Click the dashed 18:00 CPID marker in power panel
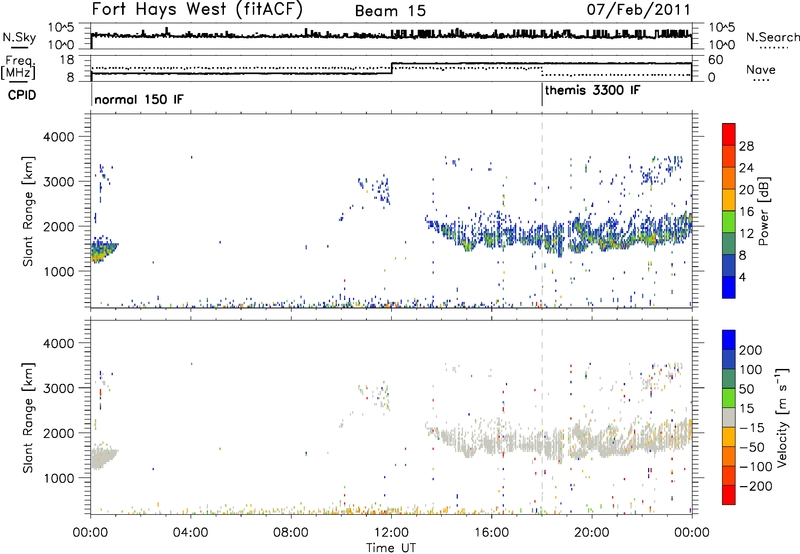This screenshot has height=554, width=800. tap(542, 211)
